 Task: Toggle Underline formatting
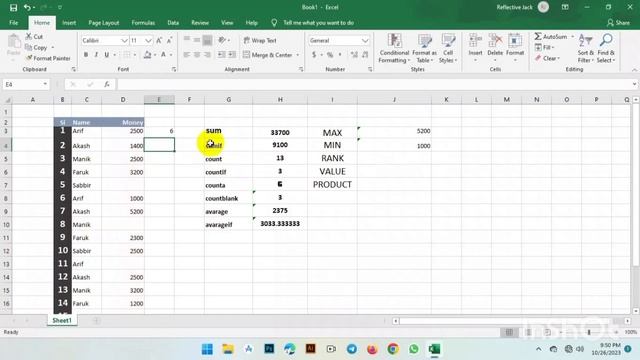(x=107, y=55)
